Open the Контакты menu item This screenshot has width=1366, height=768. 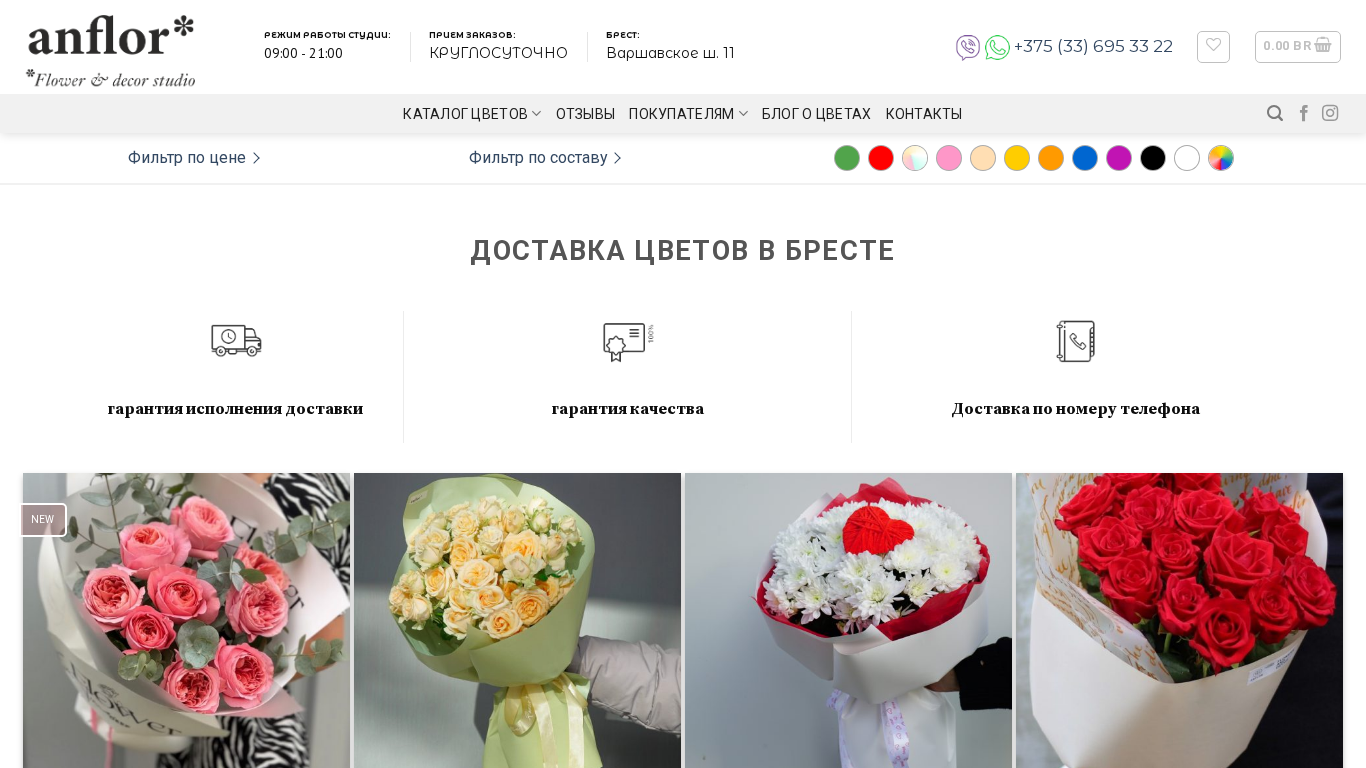click(923, 114)
